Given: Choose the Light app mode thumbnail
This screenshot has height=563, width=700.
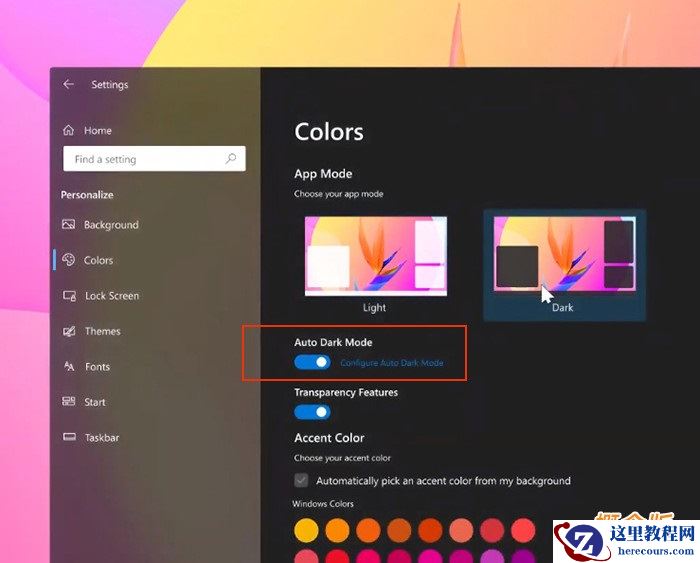Looking at the screenshot, I should point(375,256).
